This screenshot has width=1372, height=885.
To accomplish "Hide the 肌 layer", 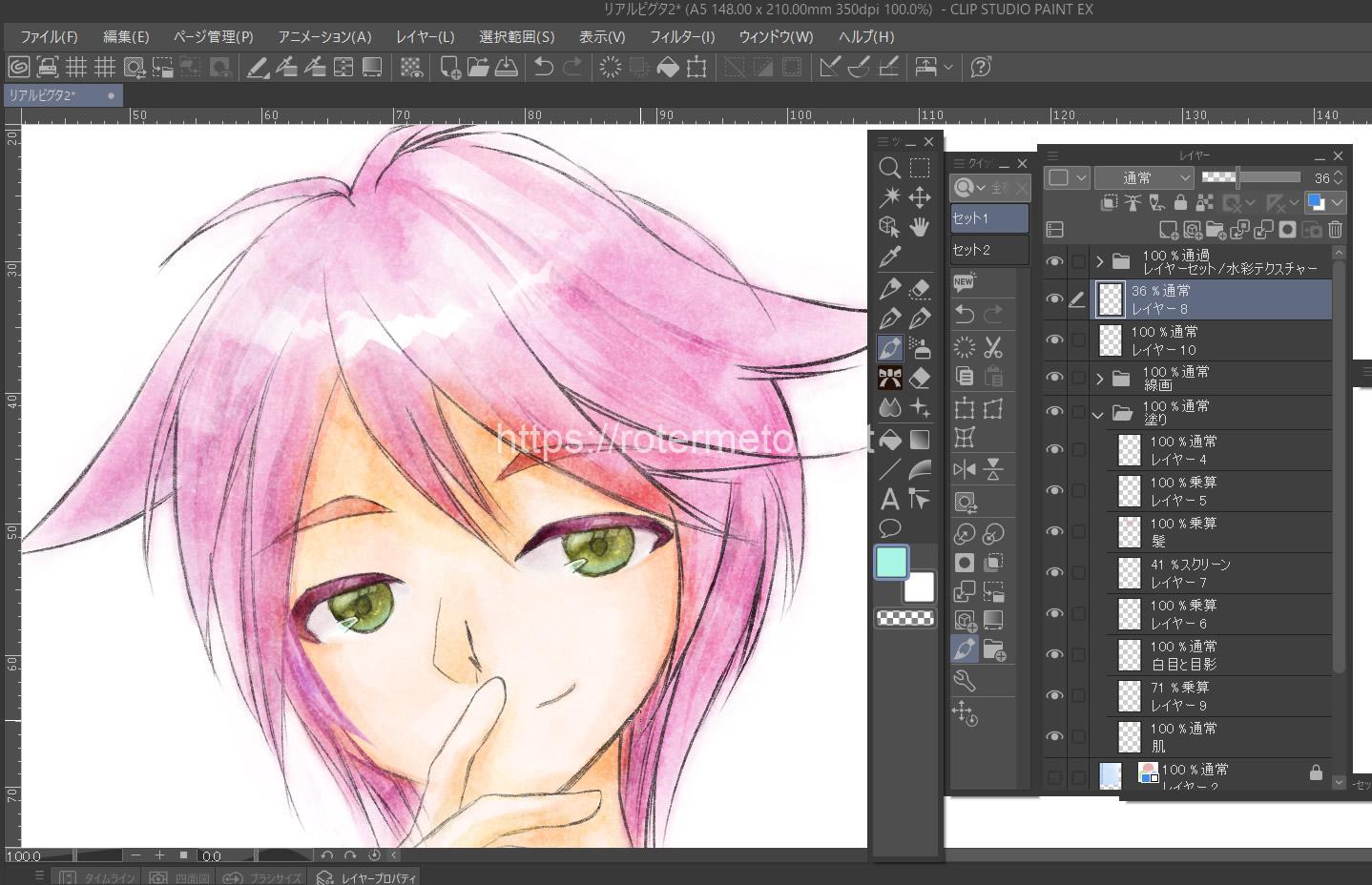I will click(1054, 737).
